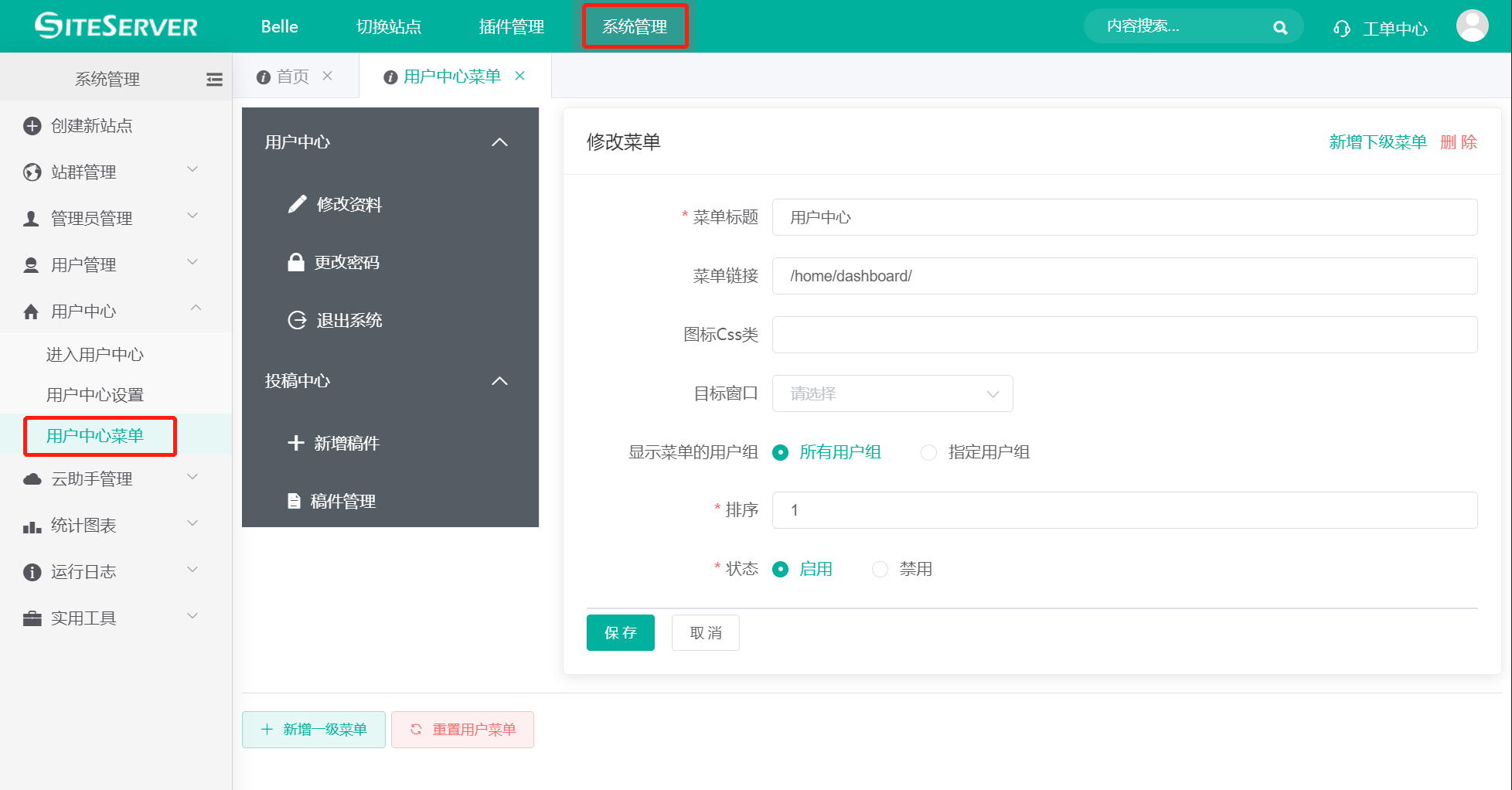The width and height of the screenshot is (1512, 790).
Task: Select 创建新站点 plus icon in sidebar
Action: [32, 125]
